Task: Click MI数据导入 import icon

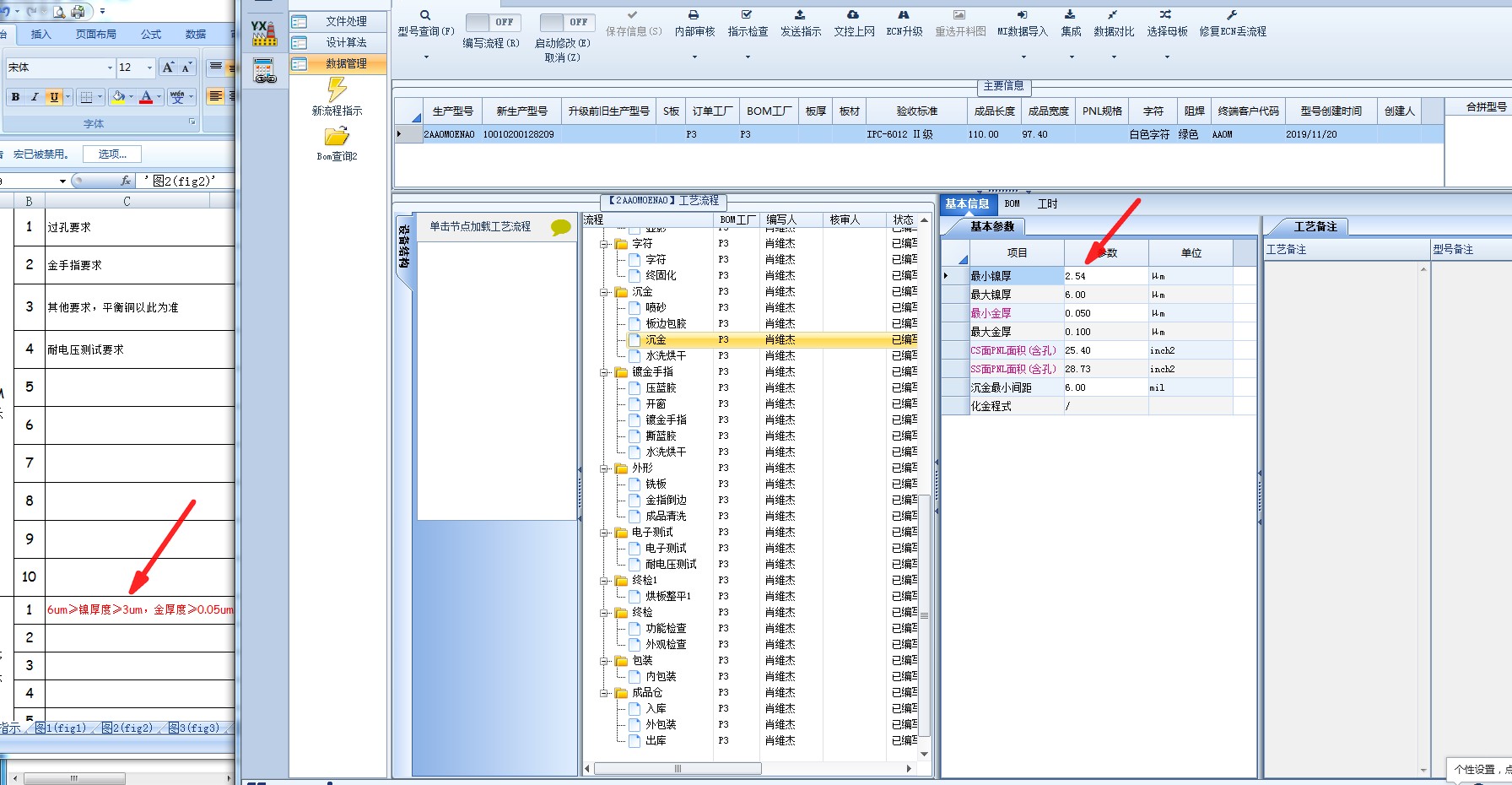Action: pyautogui.click(x=1022, y=15)
